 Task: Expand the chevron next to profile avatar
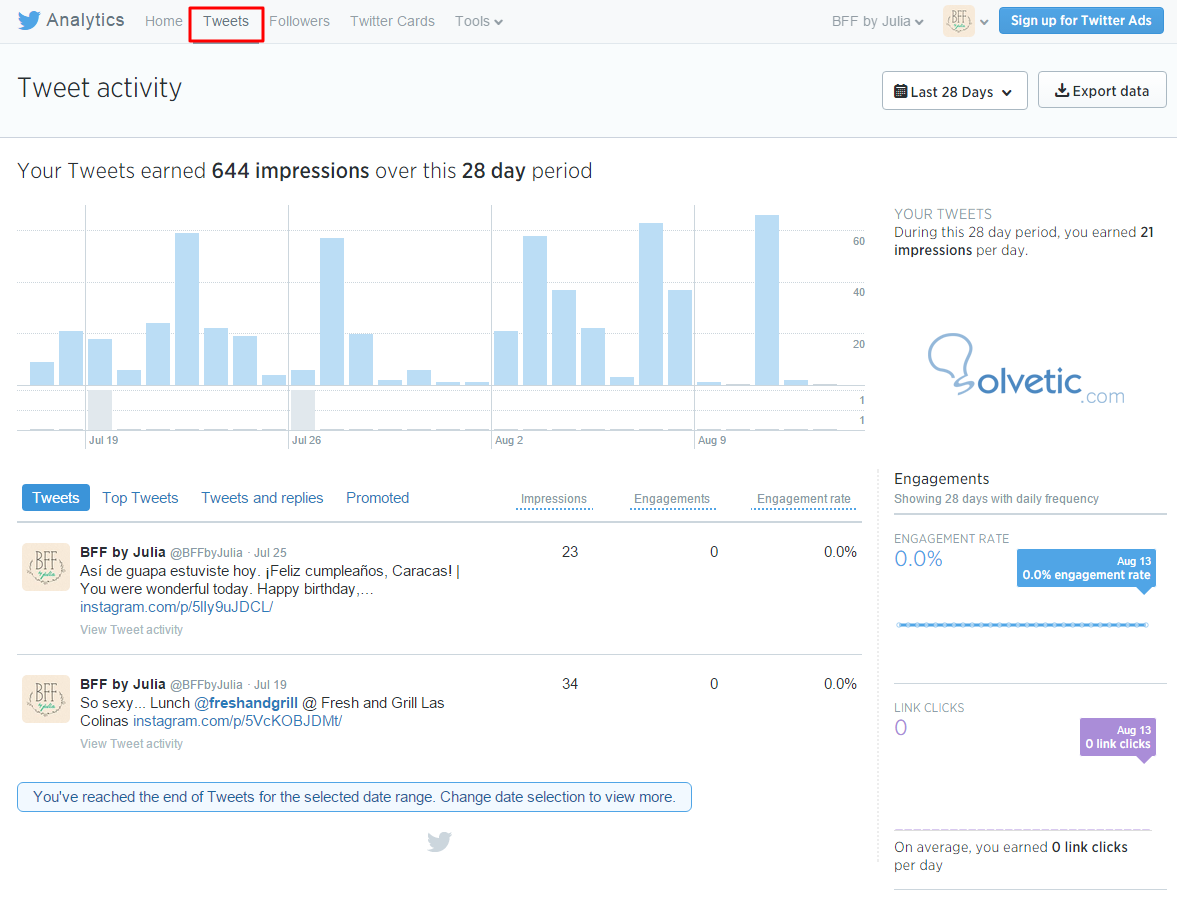pyautogui.click(x=984, y=22)
